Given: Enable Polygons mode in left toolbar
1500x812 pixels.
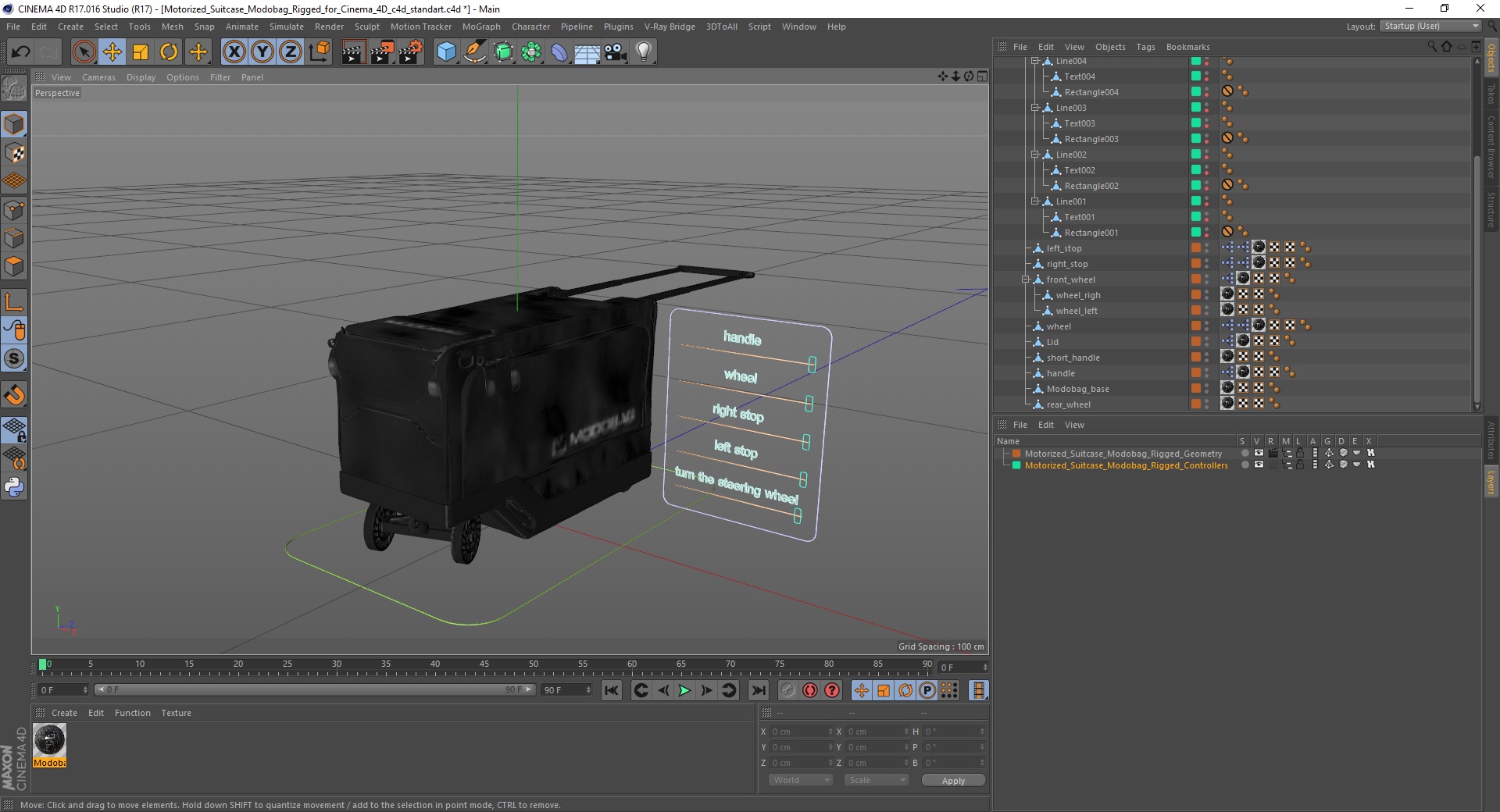Looking at the screenshot, I should point(14,266).
